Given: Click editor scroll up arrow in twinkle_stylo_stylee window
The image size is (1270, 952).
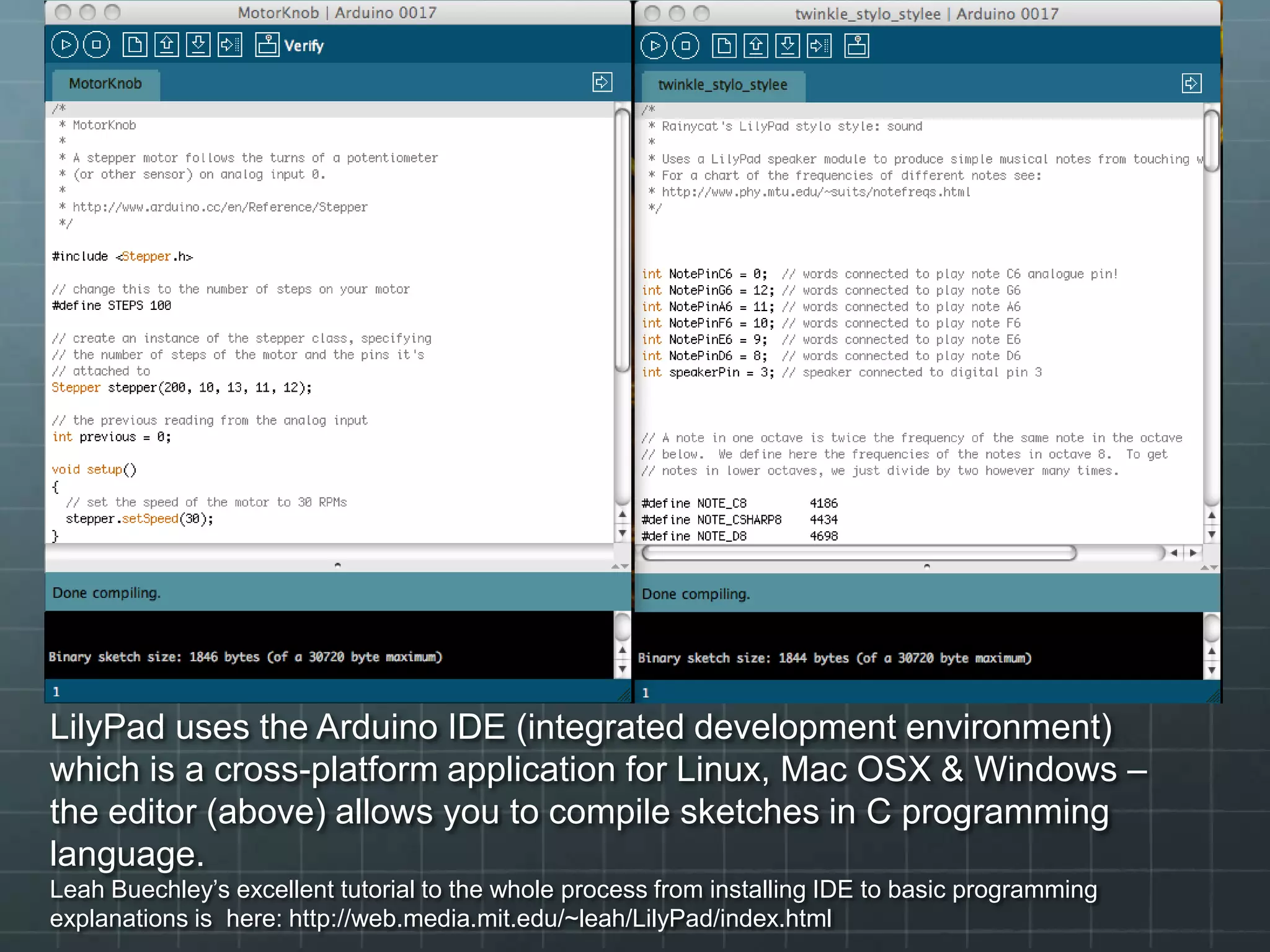Looking at the screenshot, I should point(1211,516).
